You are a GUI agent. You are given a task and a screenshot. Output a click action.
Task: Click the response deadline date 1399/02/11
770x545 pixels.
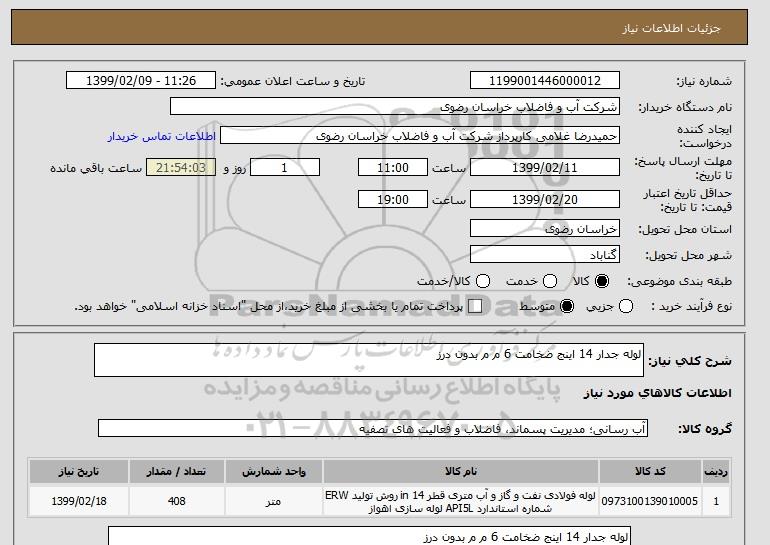coord(545,167)
